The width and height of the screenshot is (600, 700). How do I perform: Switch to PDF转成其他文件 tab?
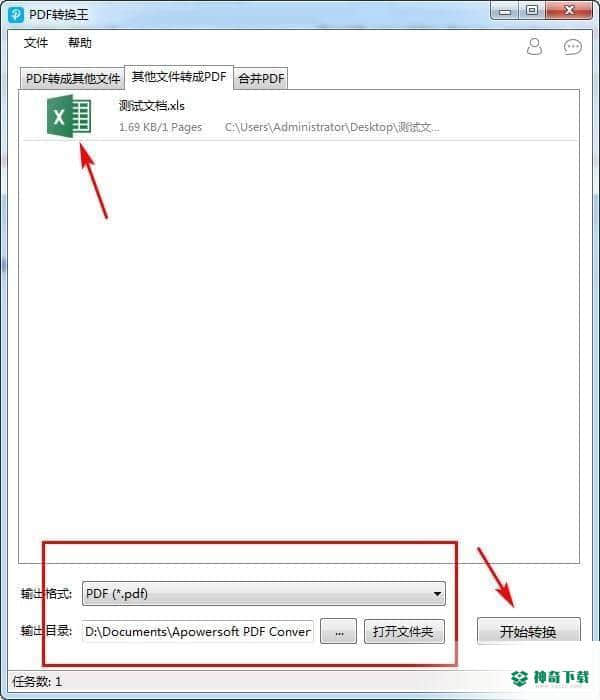click(x=73, y=79)
